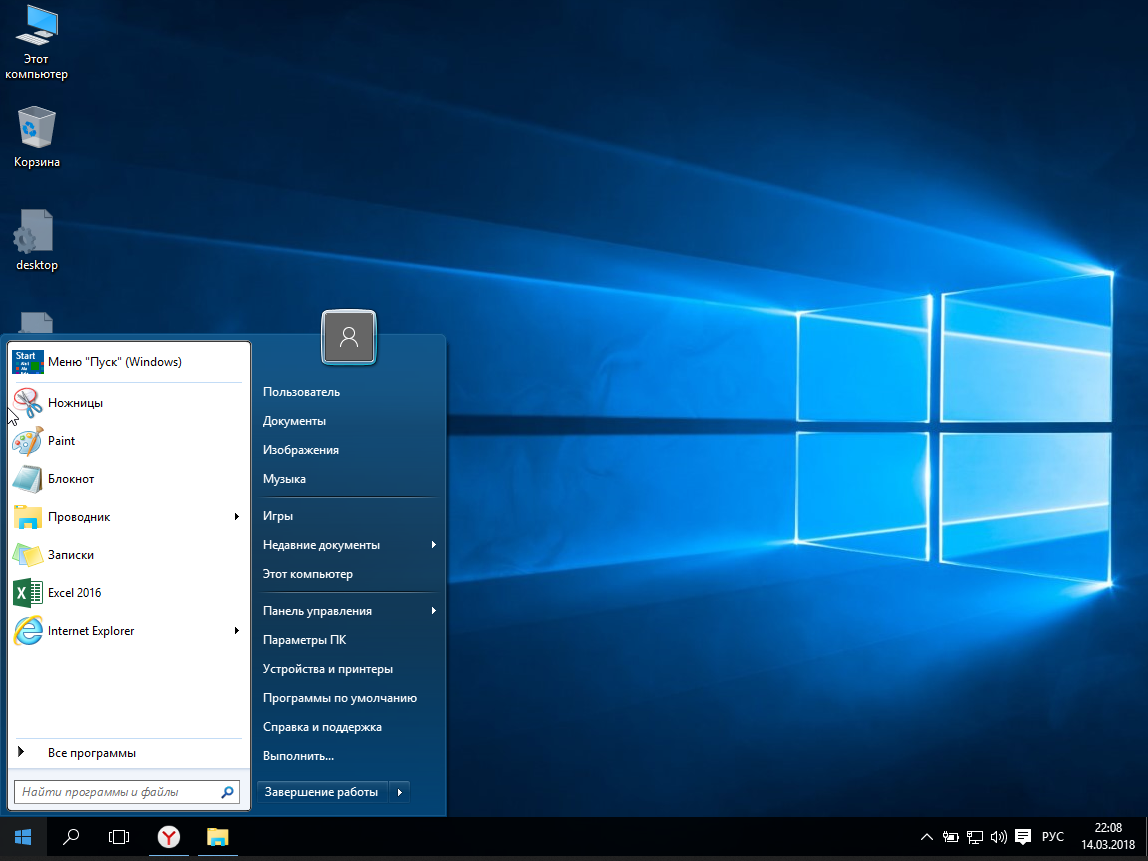Expand the Internet Explorer jump list arrow
This screenshot has width=1148, height=861.
(x=237, y=631)
